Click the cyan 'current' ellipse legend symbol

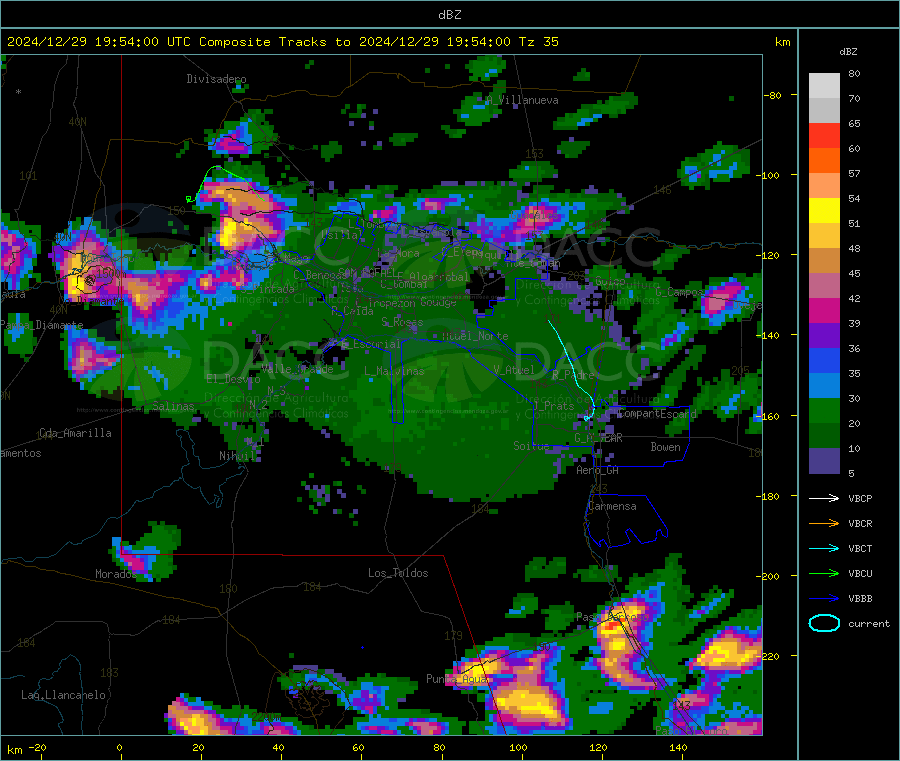tap(824, 623)
